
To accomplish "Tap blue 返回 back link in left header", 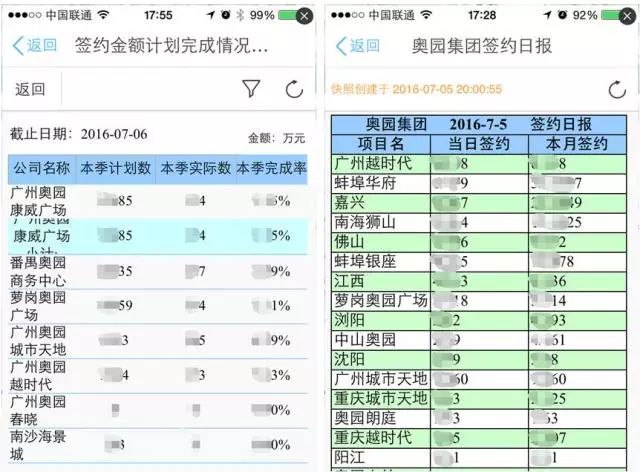I will (34, 45).
